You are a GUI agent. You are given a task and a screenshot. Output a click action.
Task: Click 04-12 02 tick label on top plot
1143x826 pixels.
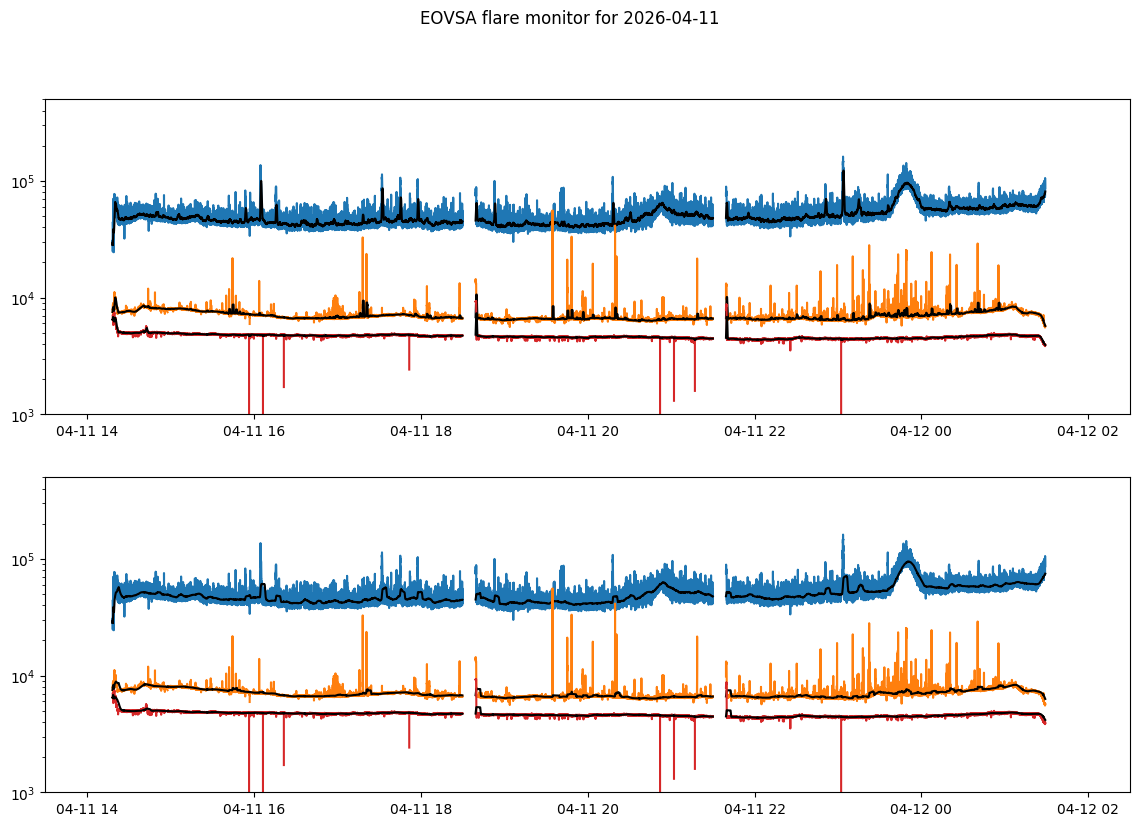1088,432
